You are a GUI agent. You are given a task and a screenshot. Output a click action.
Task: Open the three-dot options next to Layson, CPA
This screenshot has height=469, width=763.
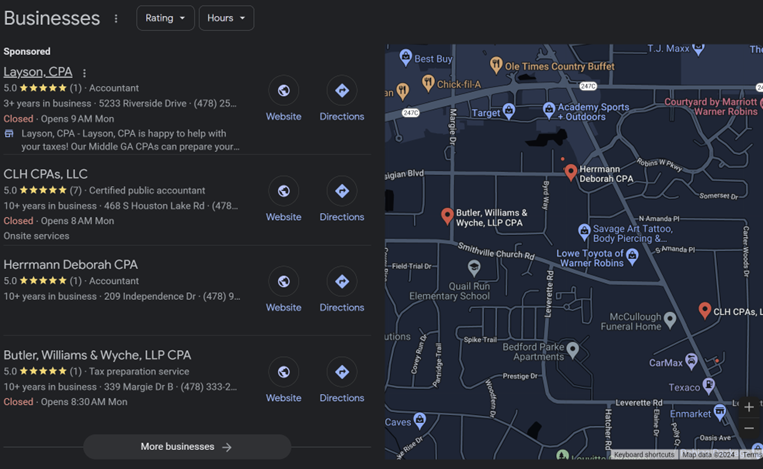[84, 73]
